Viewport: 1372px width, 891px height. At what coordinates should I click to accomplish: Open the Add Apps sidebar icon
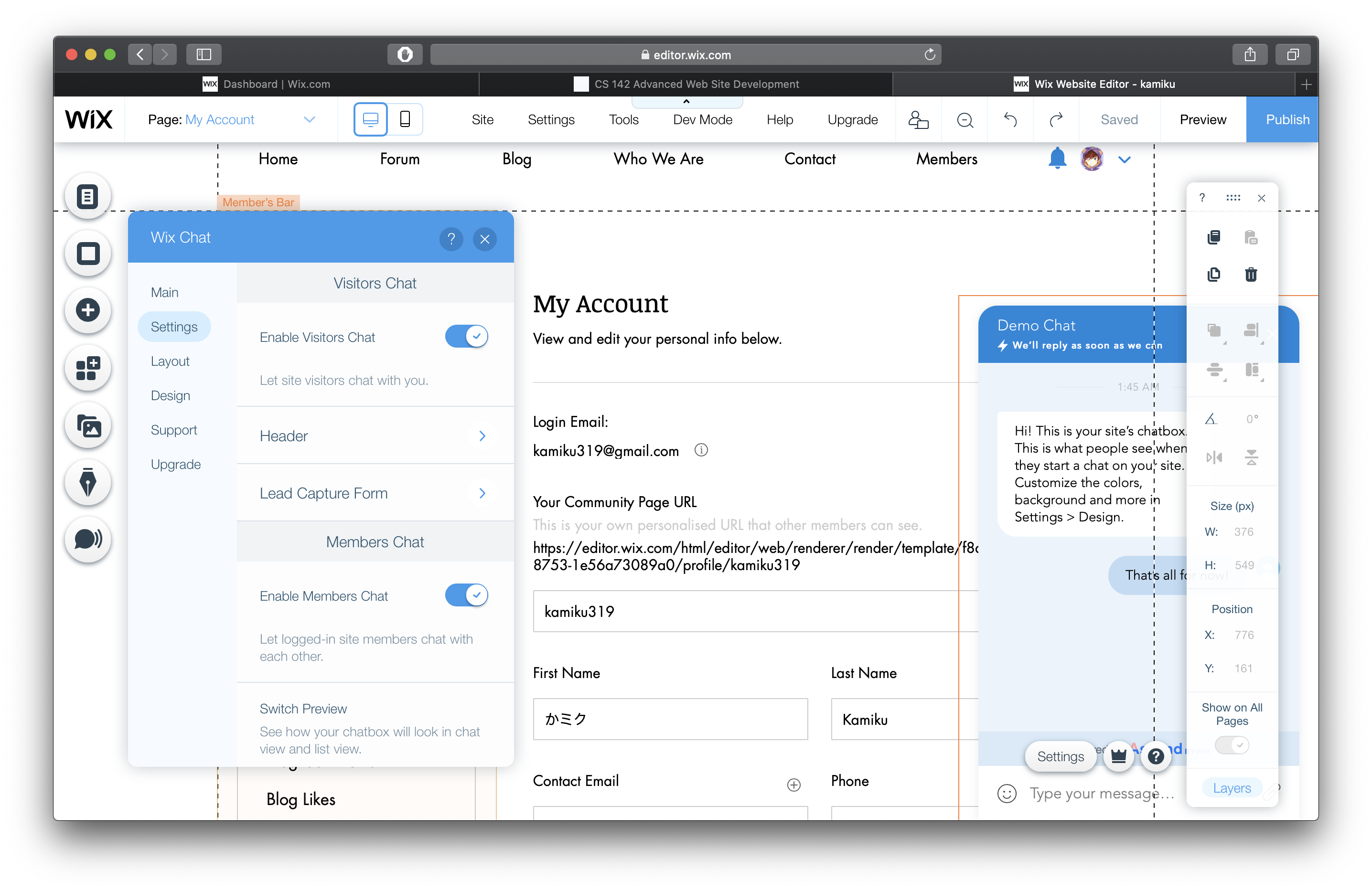87,368
